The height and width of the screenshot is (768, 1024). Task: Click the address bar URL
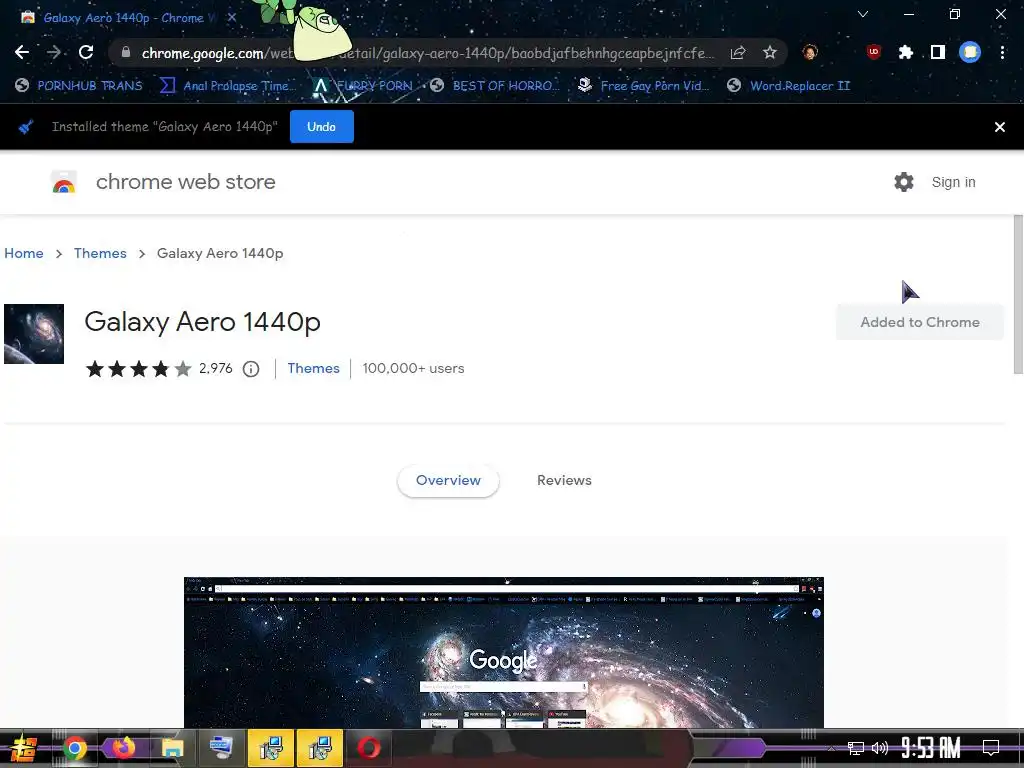point(428,53)
